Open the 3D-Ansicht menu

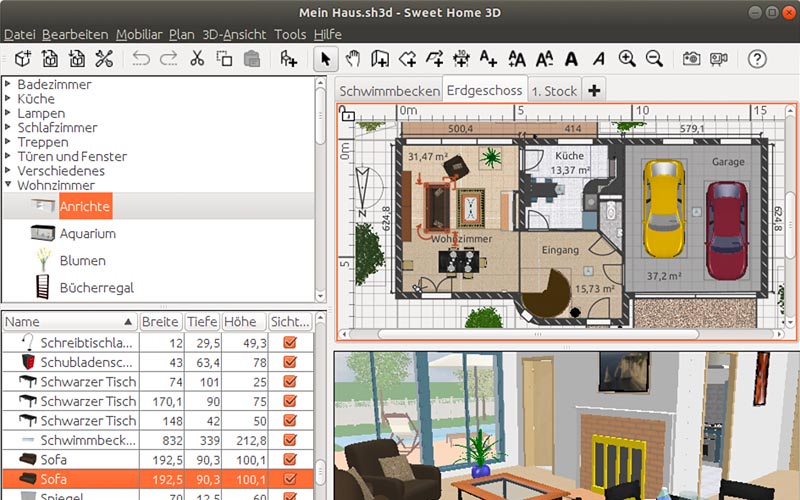coord(234,34)
